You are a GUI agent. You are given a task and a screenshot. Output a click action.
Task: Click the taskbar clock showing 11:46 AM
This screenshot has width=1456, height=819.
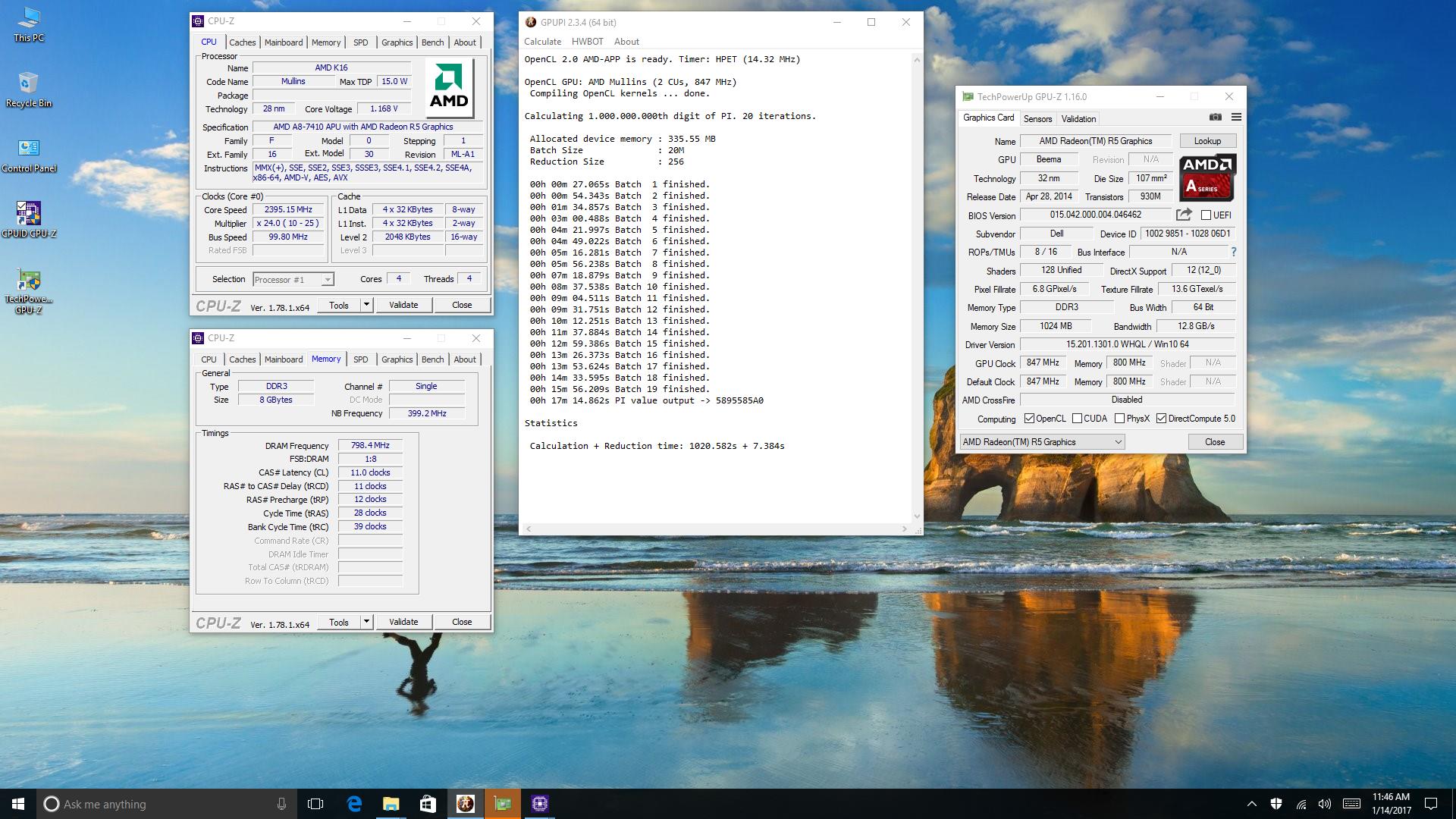tap(1391, 804)
